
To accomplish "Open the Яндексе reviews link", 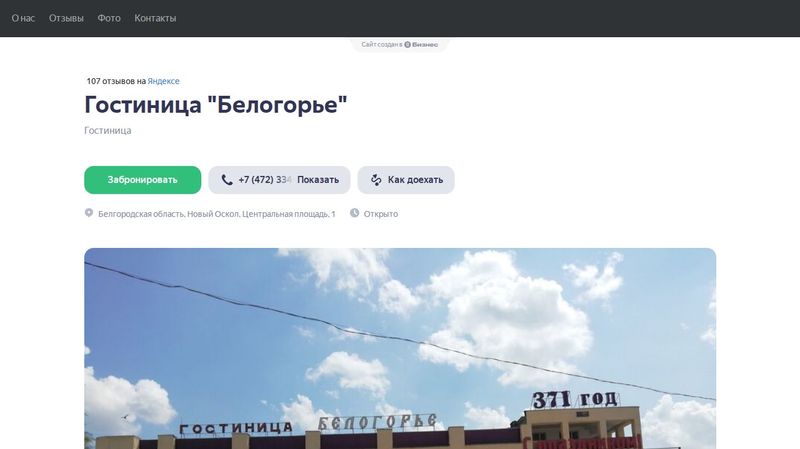I will pyautogui.click(x=163, y=81).
